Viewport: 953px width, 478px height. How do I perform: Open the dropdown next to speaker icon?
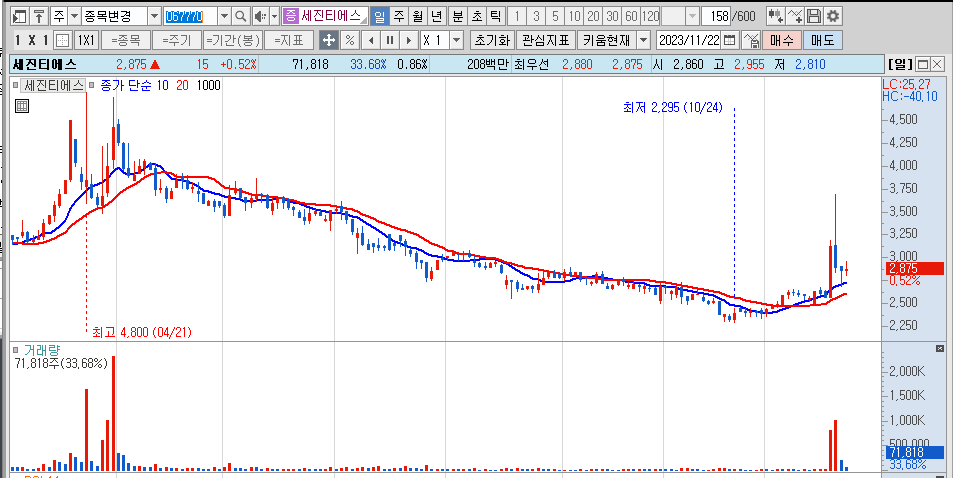coord(274,16)
